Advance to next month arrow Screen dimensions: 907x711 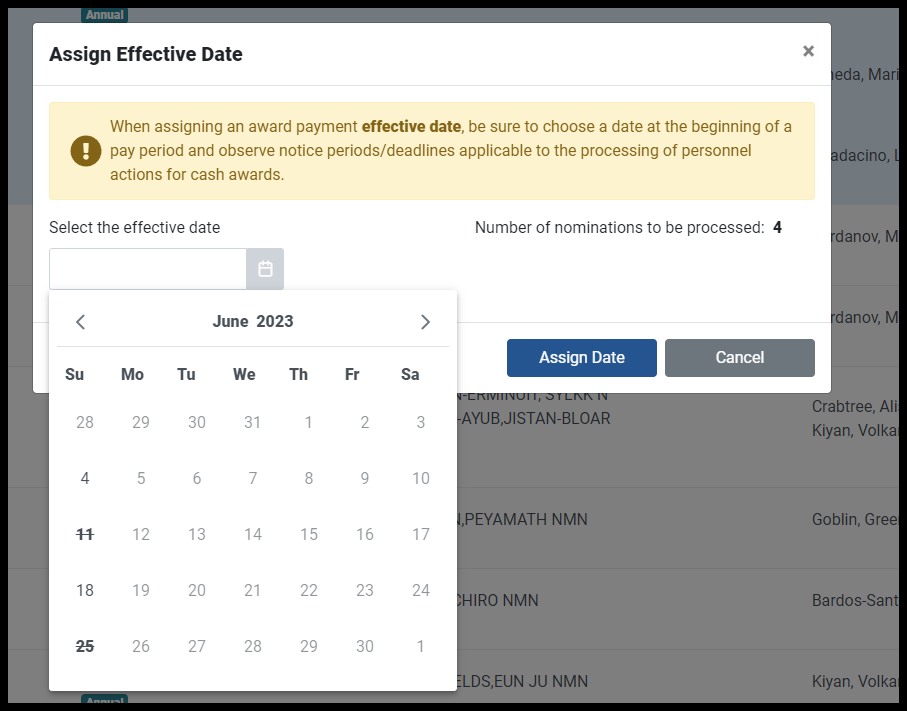pyautogui.click(x=425, y=322)
